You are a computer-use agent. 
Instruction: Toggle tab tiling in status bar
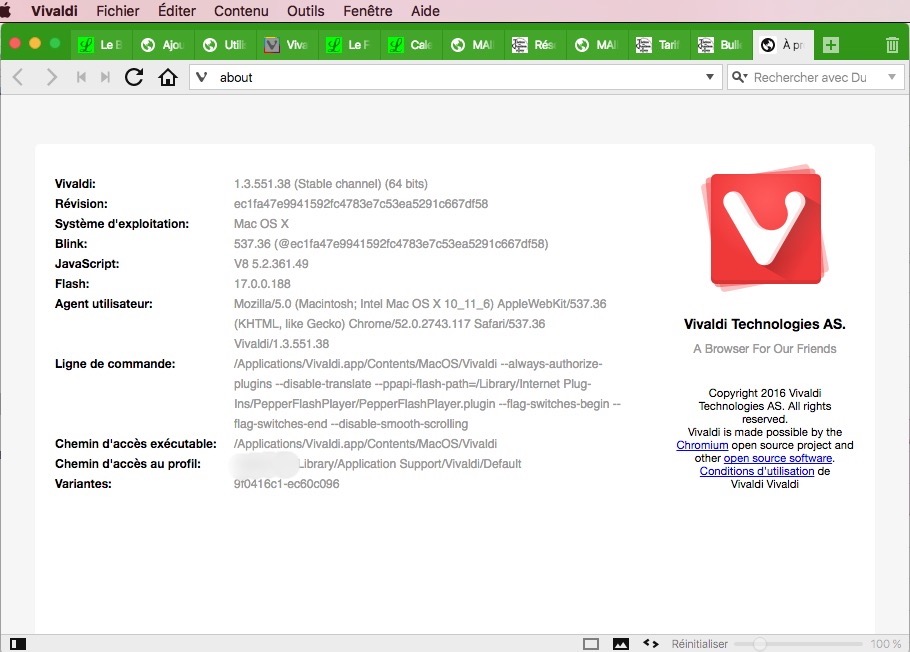tap(591, 644)
